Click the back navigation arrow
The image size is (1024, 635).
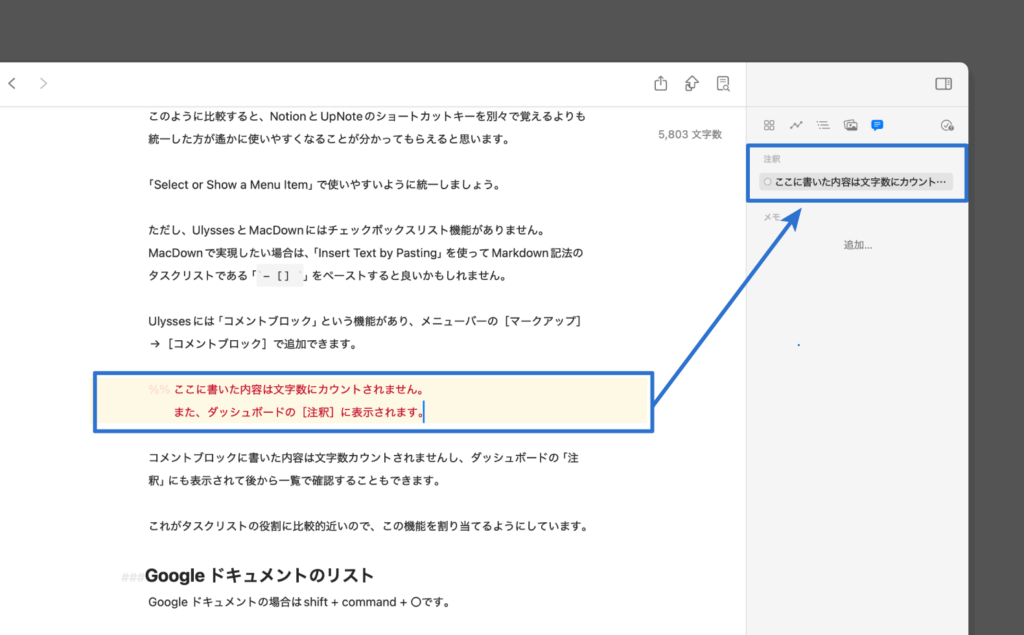point(12,84)
